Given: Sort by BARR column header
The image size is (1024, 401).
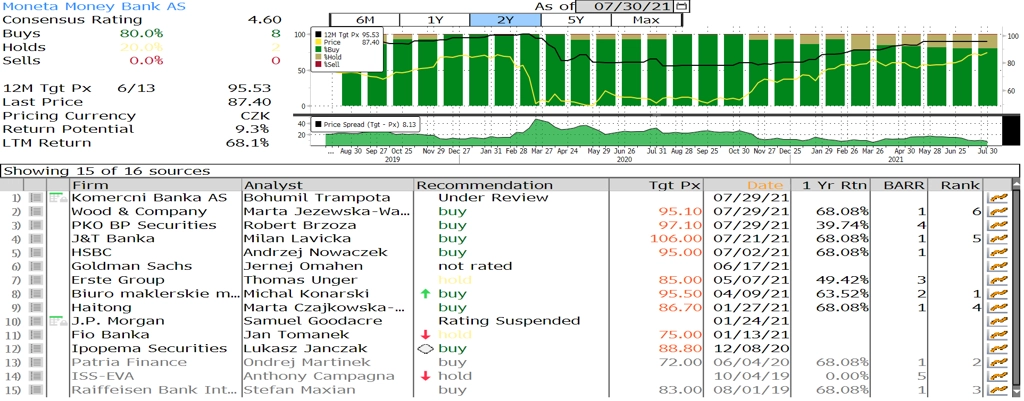Looking at the screenshot, I should point(900,185).
